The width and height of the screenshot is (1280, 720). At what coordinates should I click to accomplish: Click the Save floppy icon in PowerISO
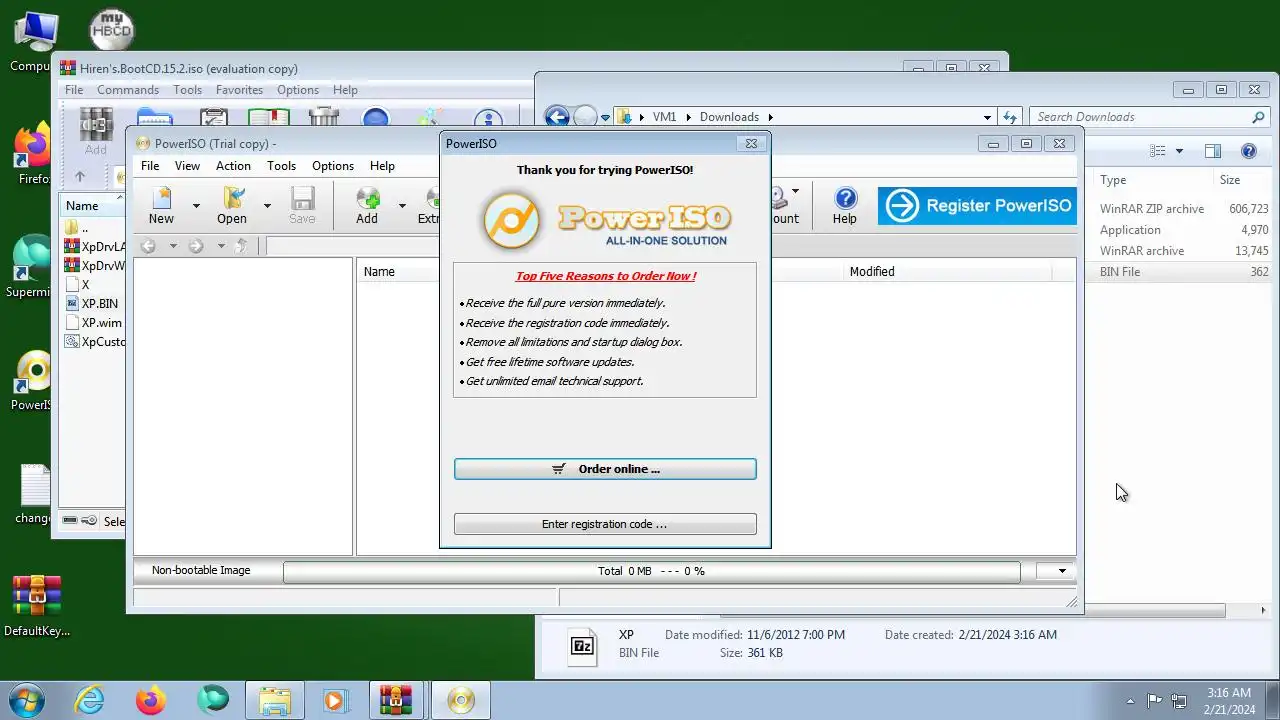coord(302,198)
